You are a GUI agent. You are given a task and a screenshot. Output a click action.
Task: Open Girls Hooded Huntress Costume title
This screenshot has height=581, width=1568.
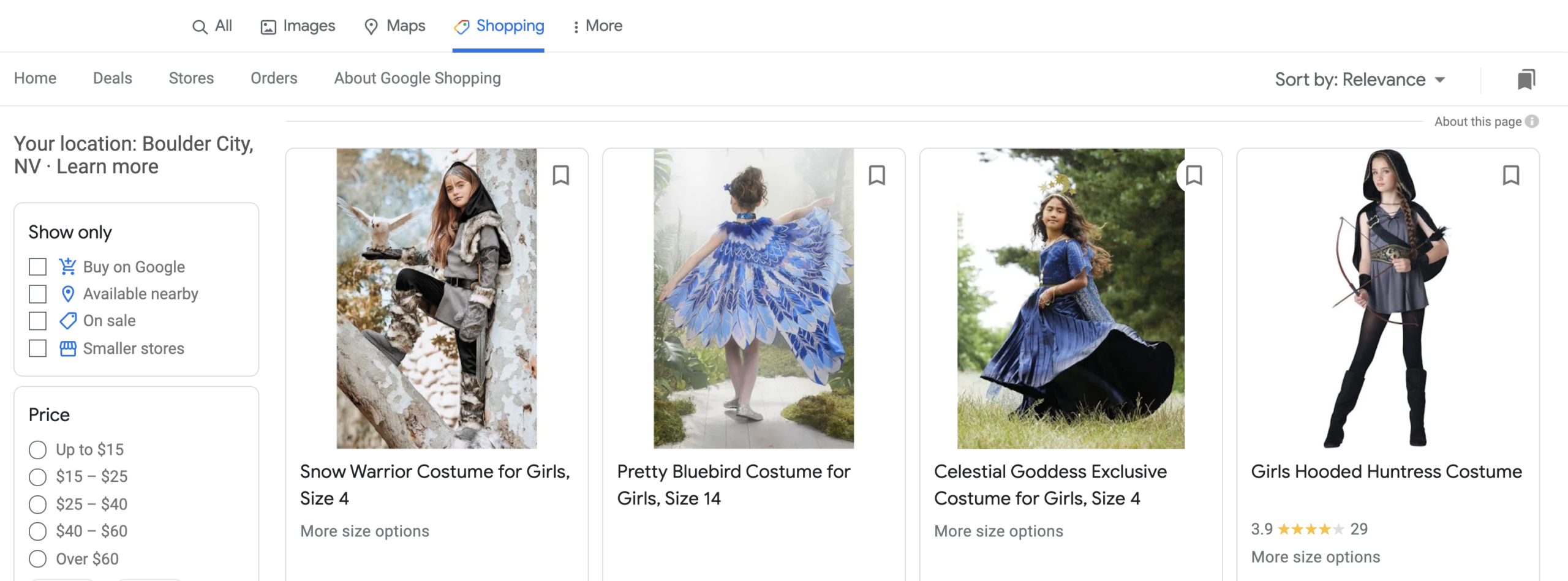click(1386, 471)
